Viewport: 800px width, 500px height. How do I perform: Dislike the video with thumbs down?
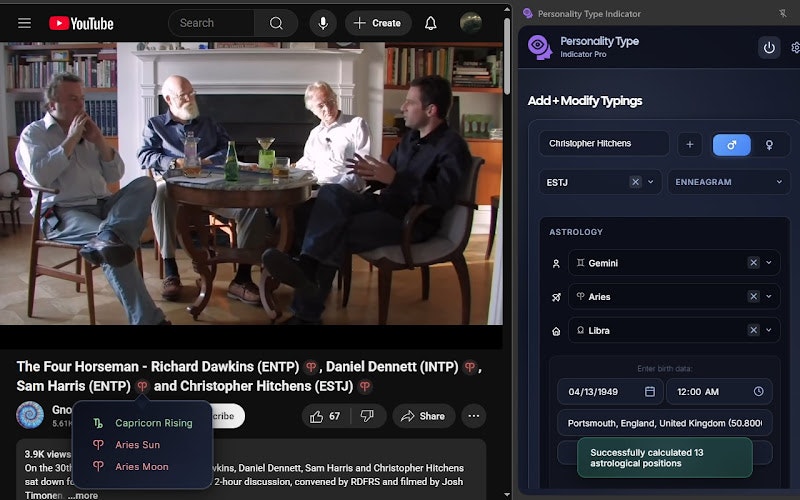(x=367, y=416)
